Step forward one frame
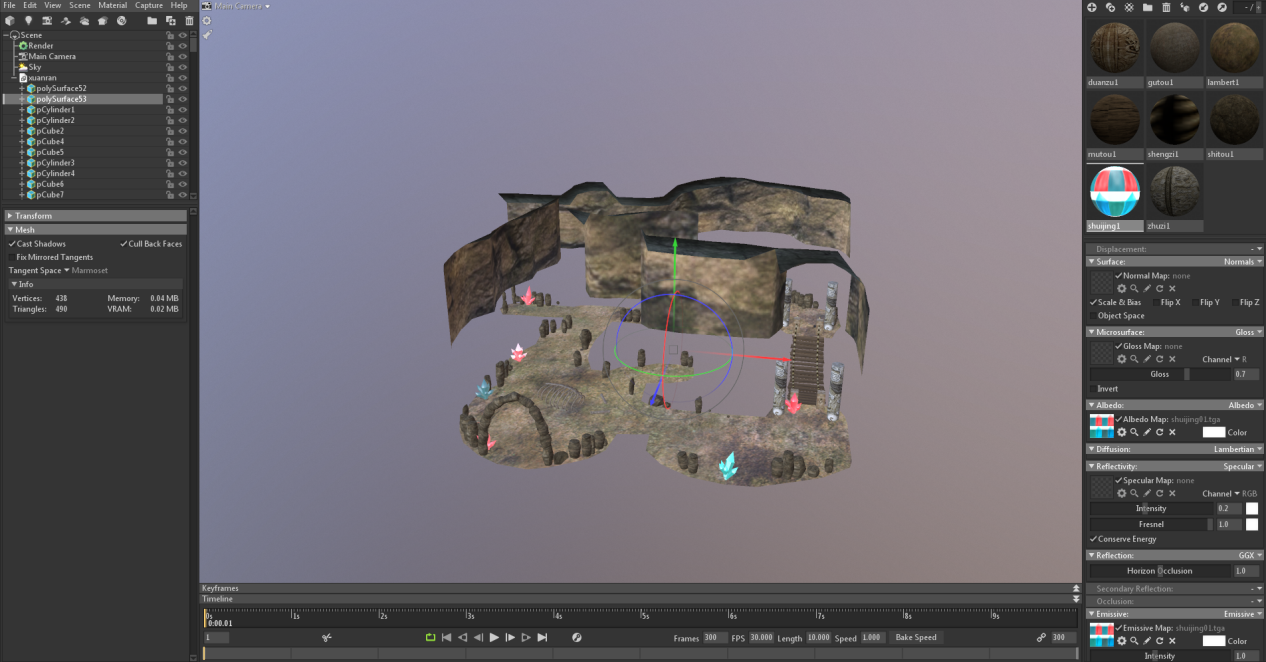Image resolution: width=1266 pixels, height=662 pixels. (510, 637)
